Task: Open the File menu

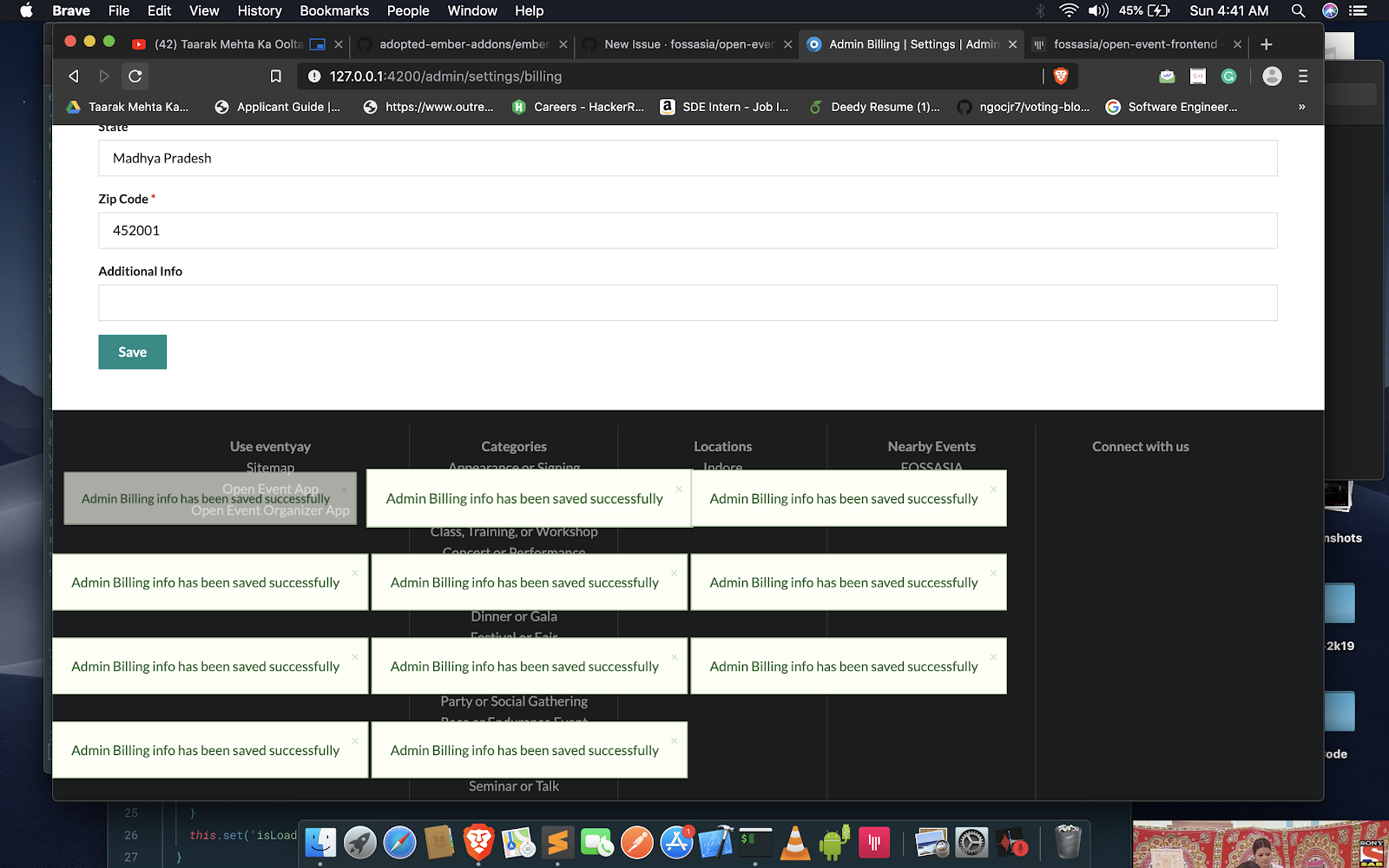Action: [x=119, y=10]
